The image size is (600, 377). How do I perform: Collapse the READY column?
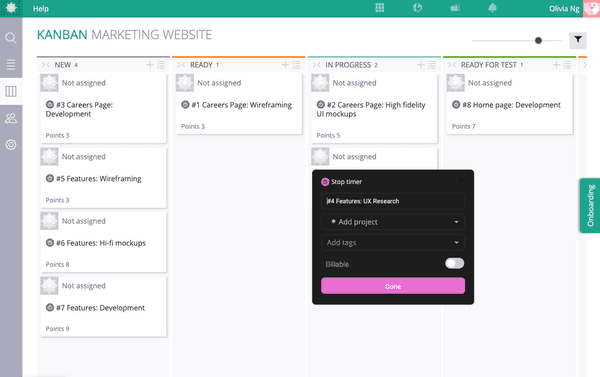click(x=181, y=65)
